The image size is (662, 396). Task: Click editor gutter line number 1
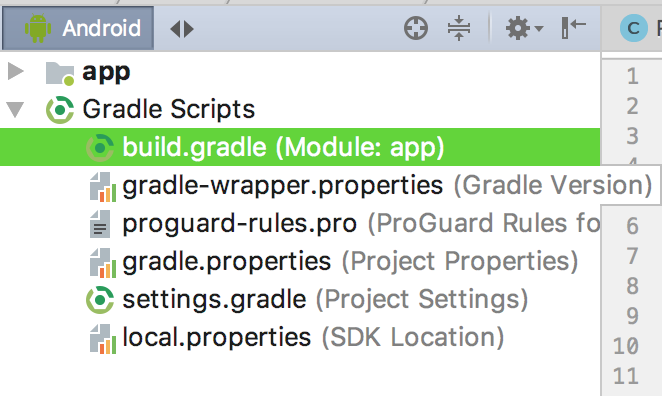coord(632,76)
